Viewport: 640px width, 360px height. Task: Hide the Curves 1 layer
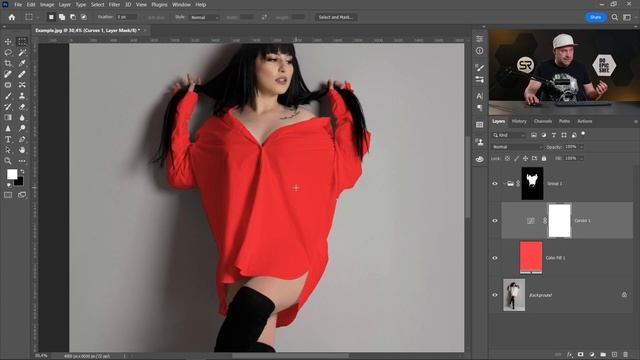click(x=495, y=221)
